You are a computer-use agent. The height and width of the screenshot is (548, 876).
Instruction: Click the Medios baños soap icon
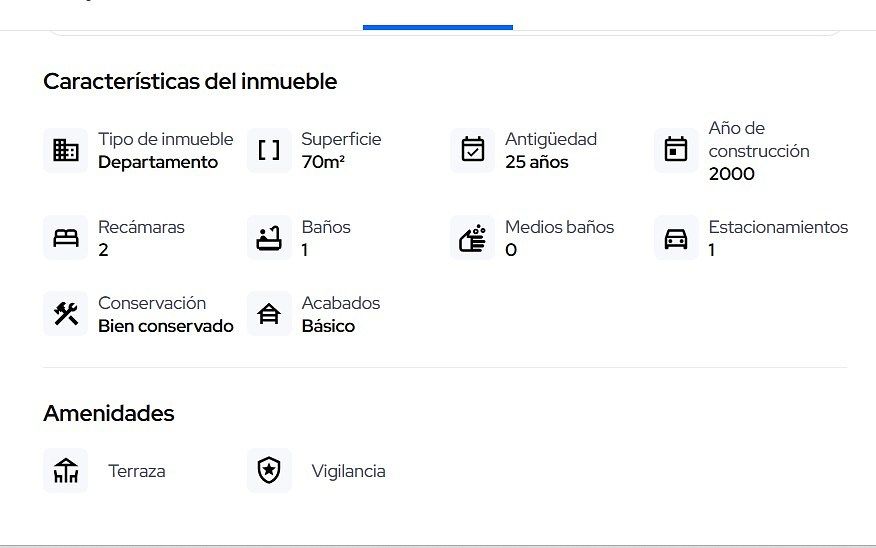tap(473, 238)
